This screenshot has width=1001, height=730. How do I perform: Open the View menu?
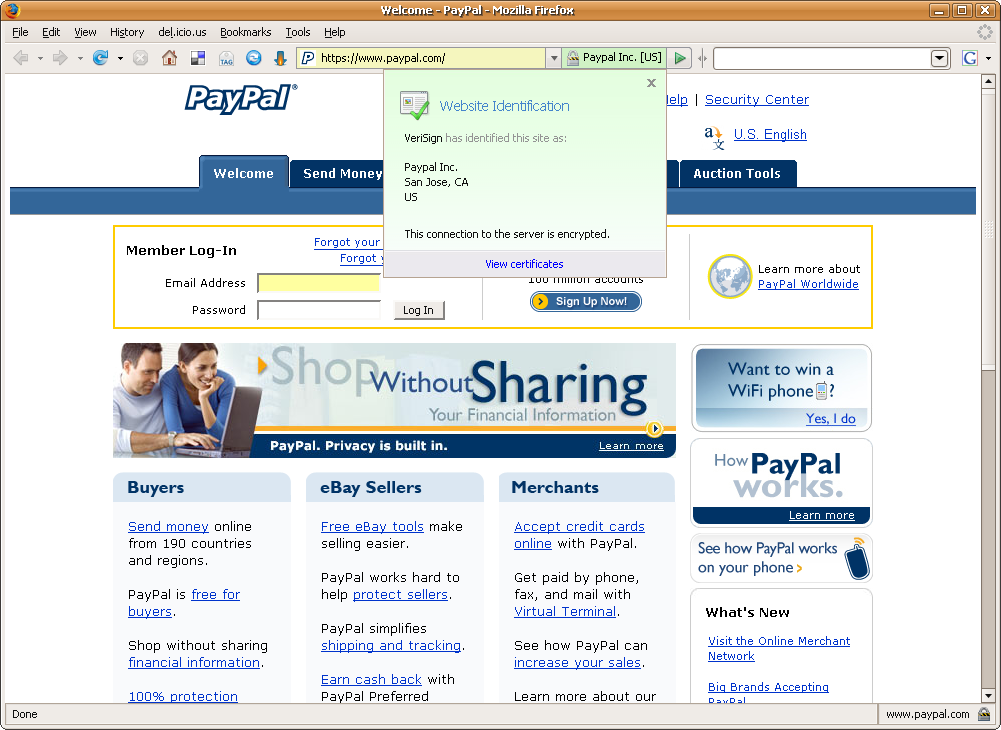[x=85, y=32]
